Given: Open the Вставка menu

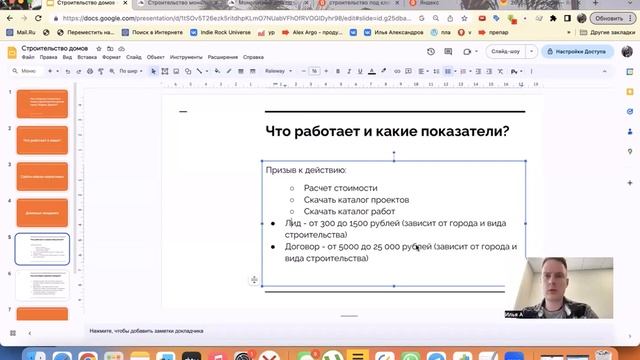Looking at the screenshot, I should tap(87, 58).
